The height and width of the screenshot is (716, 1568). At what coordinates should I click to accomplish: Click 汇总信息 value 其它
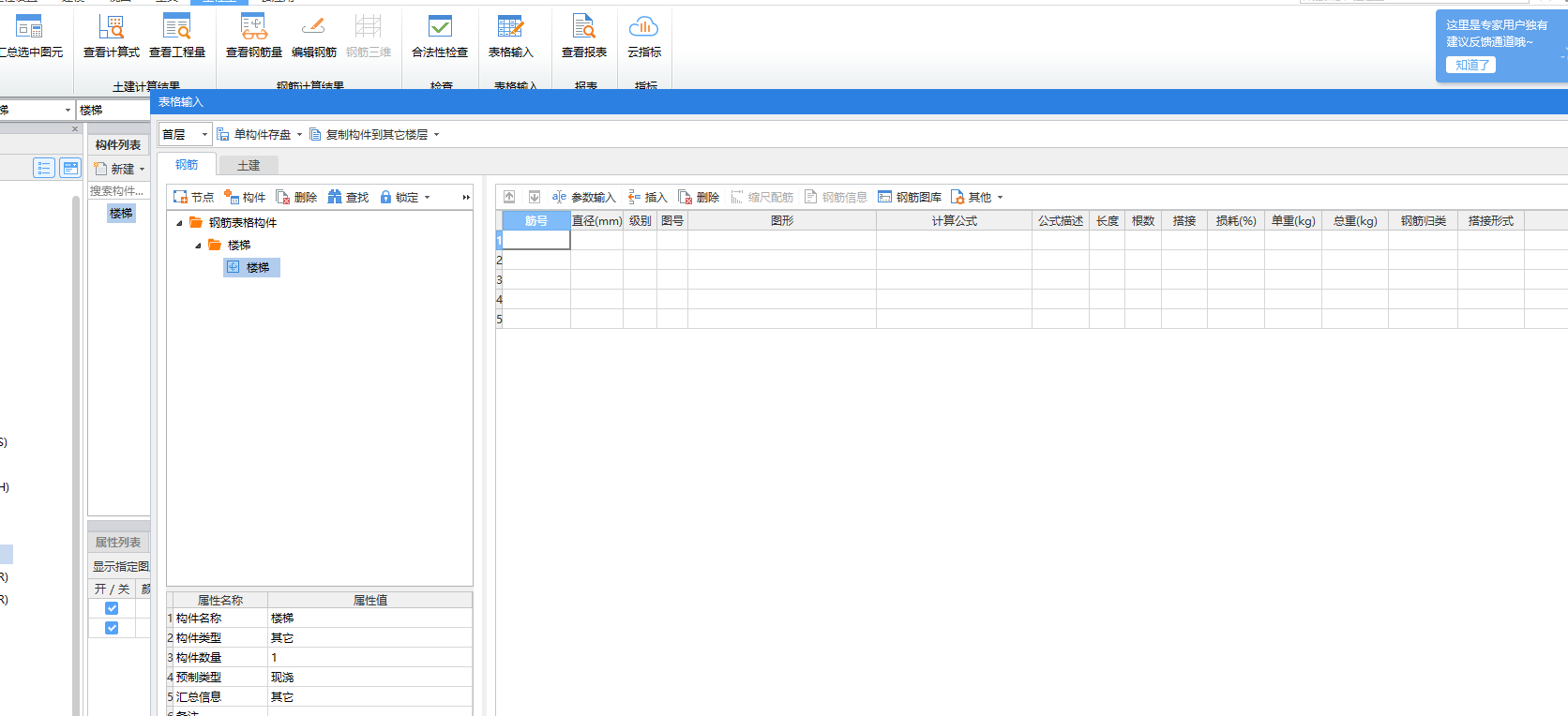click(x=369, y=696)
